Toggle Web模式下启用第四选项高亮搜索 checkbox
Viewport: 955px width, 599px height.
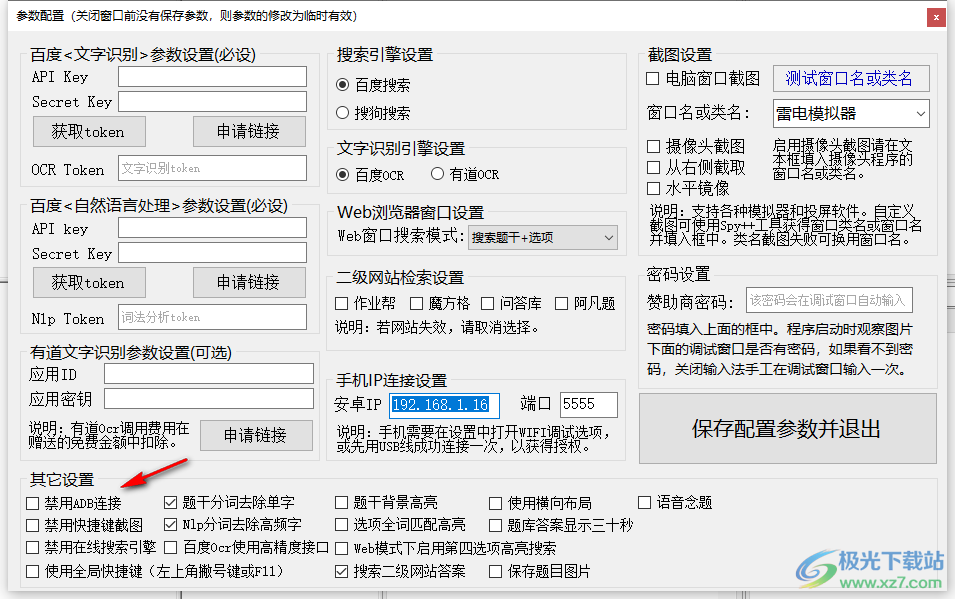pos(342,548)
